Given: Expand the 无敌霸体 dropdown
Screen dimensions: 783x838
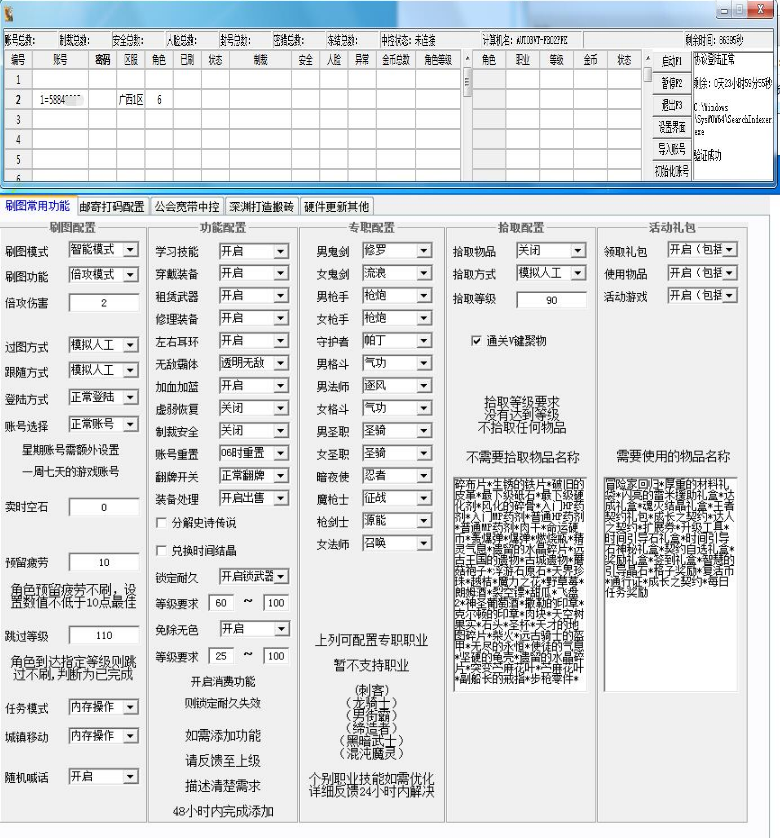Looking at the screenshot, I should (x=254, y=363).
